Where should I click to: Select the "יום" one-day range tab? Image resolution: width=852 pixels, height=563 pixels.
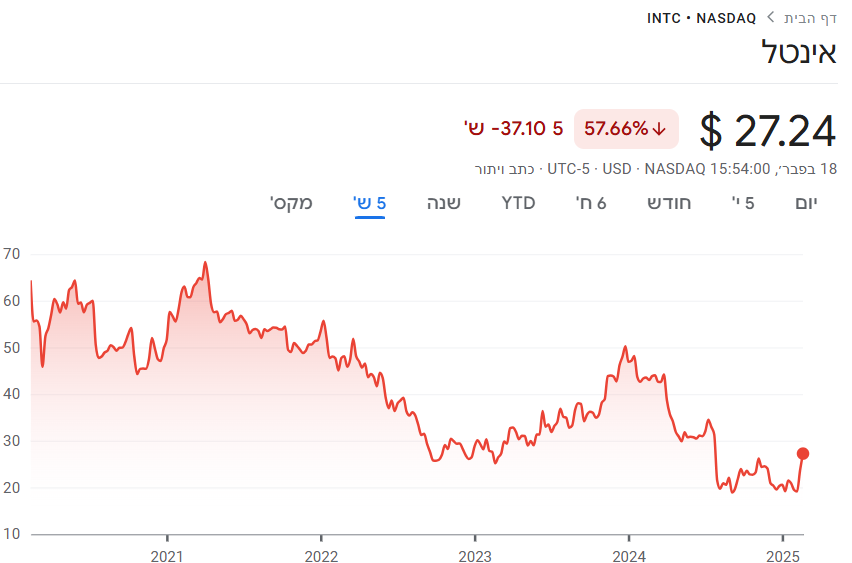point(806,204)
